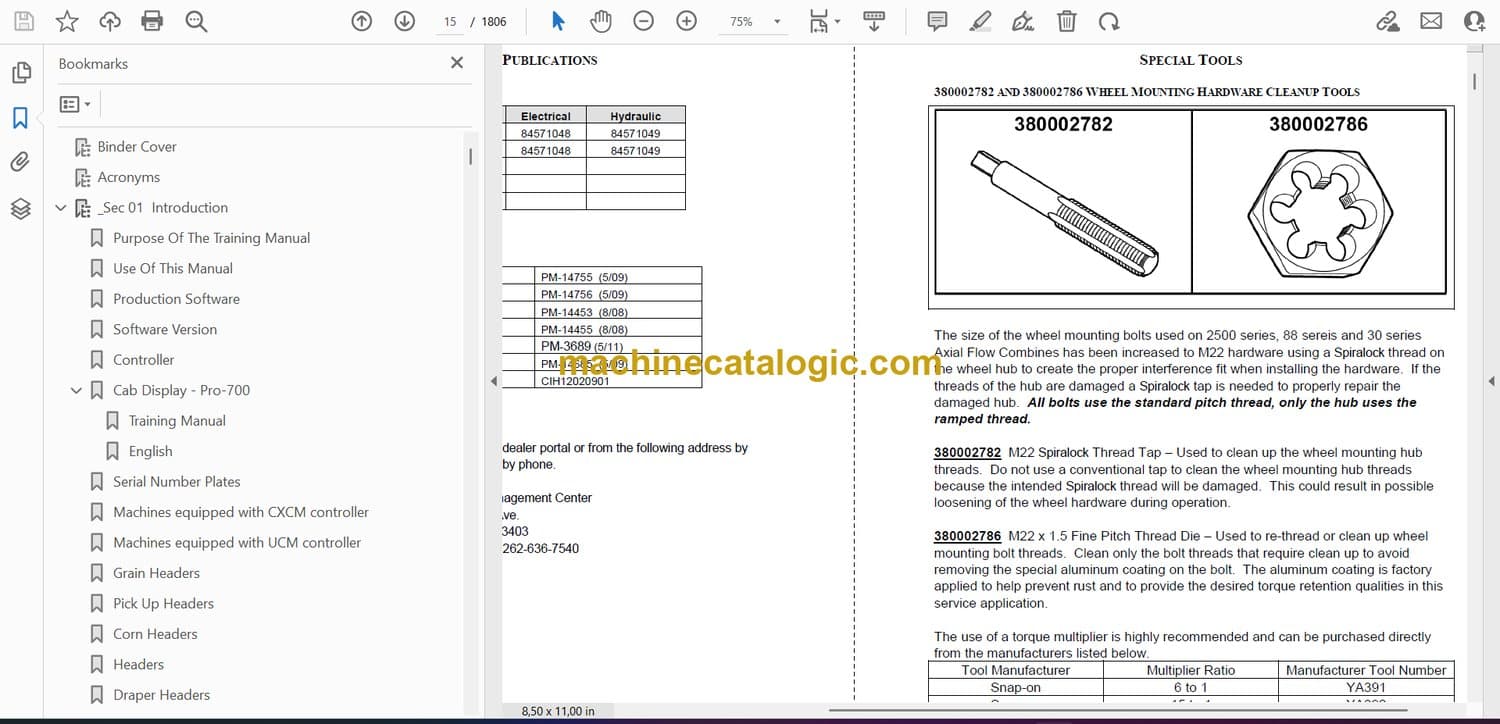Viewport: 1500px width, 724px height.
Task: Click part number 380002786 underlined text
Action: point(967,536)
